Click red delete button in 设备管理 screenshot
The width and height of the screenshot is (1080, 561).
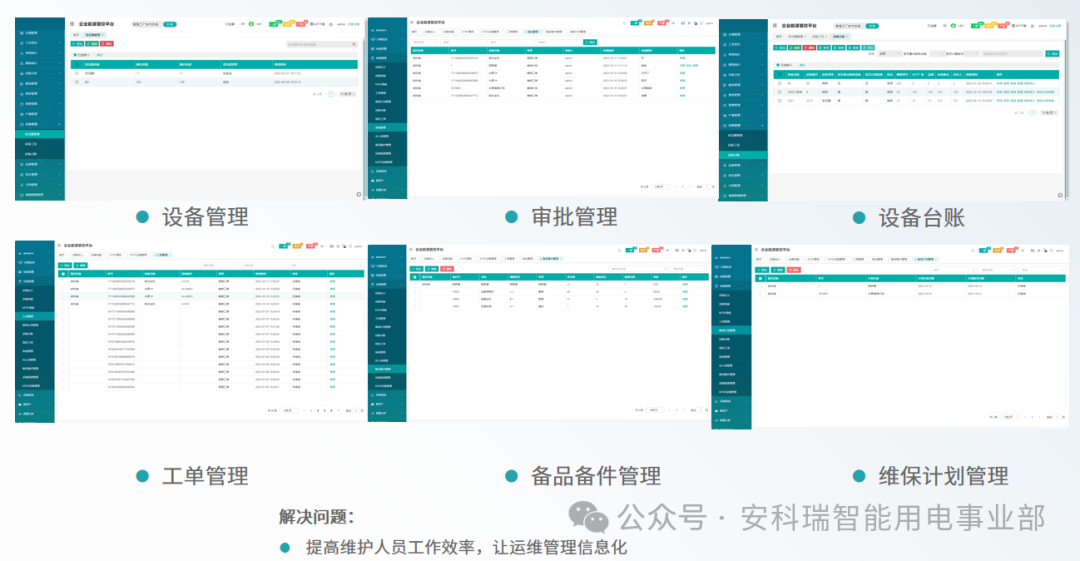click(x=107, y=43)
